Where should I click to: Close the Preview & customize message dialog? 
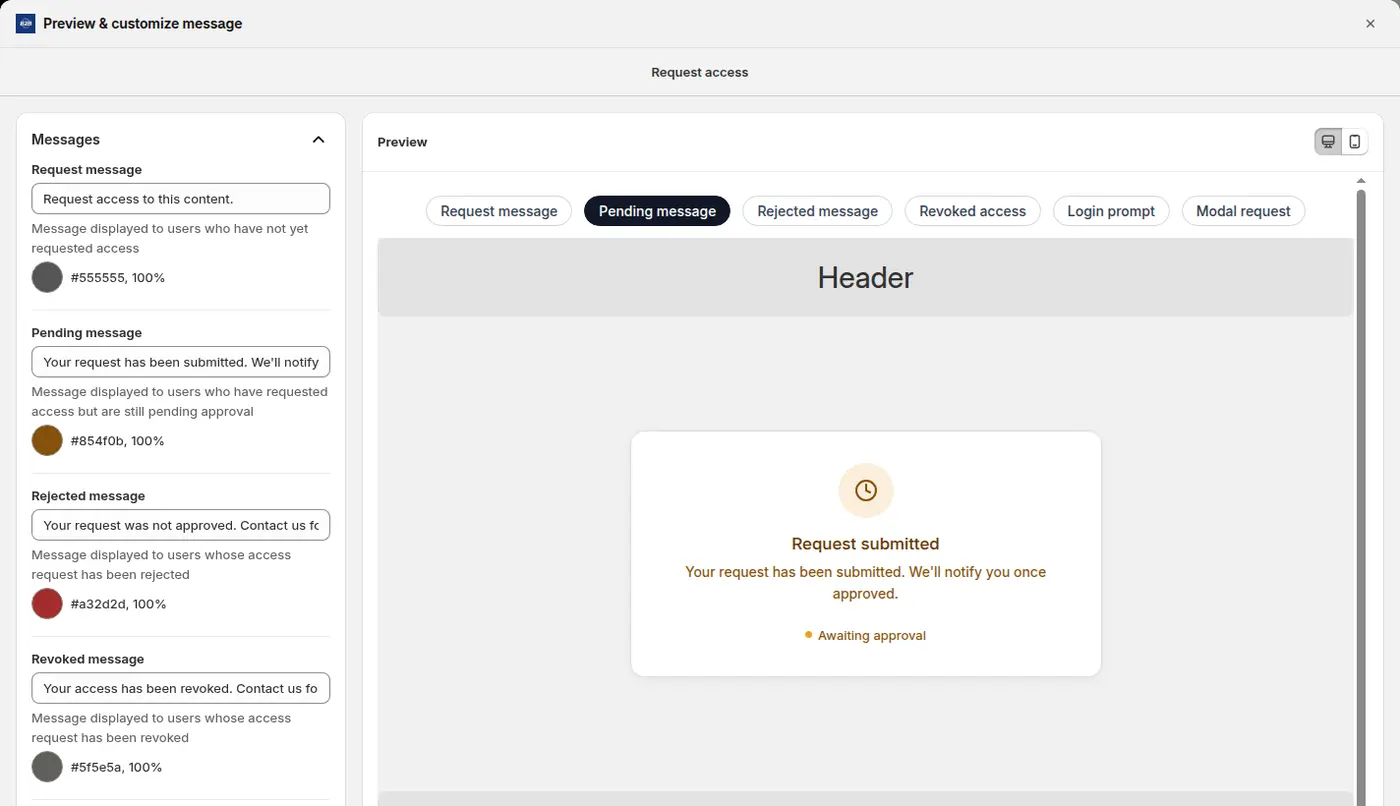pyautogui.click(x=1370, y=24)
